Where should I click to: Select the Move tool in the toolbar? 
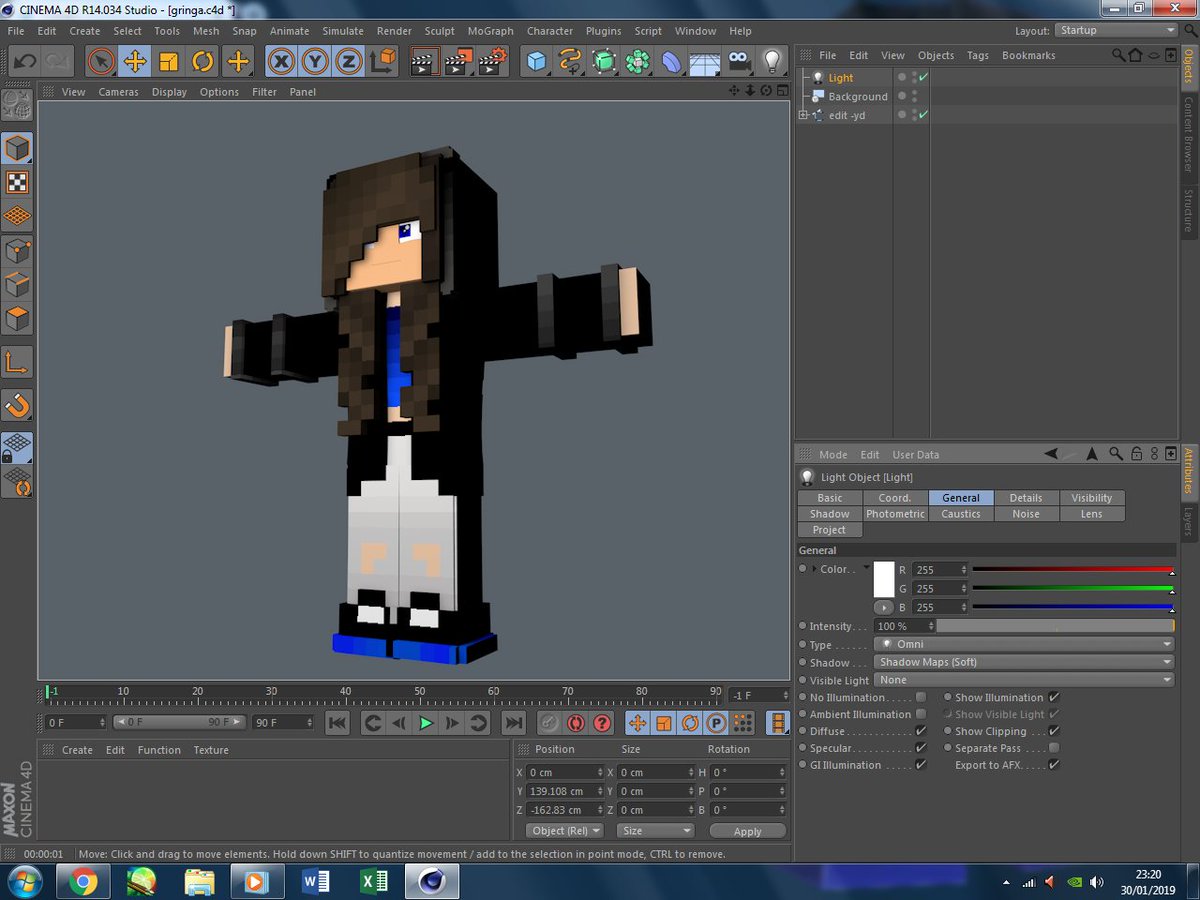click(135, 61)
